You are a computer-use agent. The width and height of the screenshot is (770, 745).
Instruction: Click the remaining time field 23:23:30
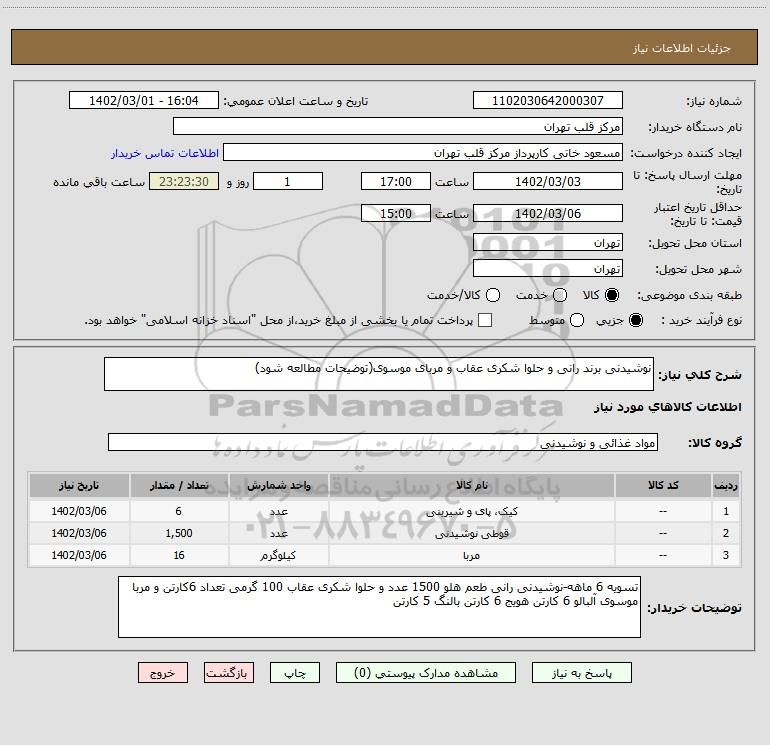184,181
